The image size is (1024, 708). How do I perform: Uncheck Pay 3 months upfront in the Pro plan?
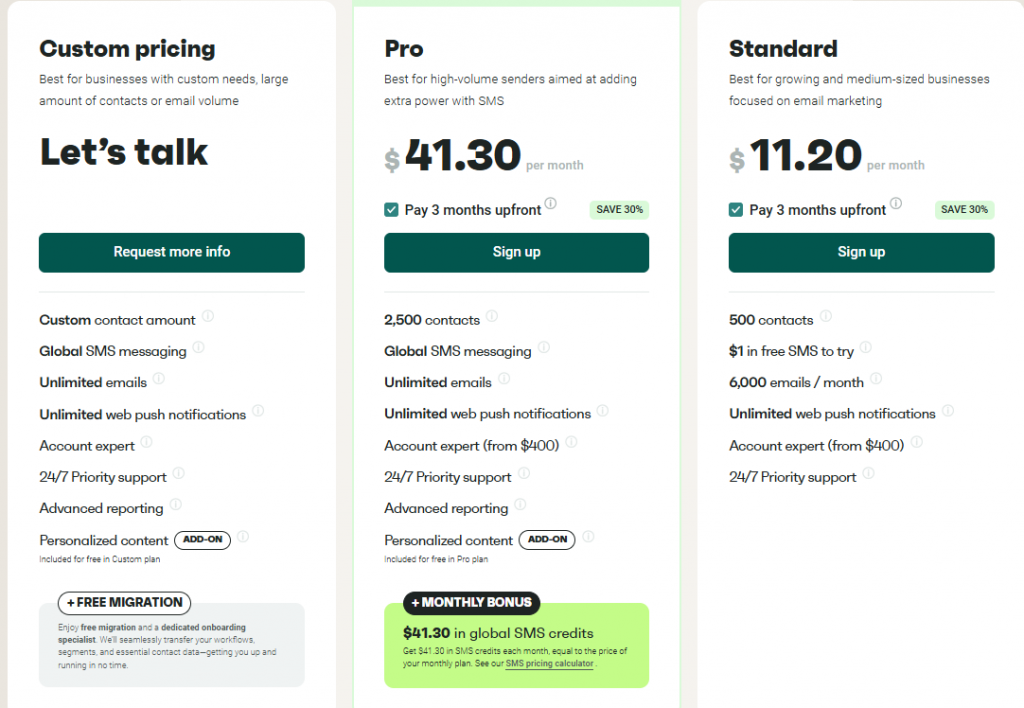(390, 209)
